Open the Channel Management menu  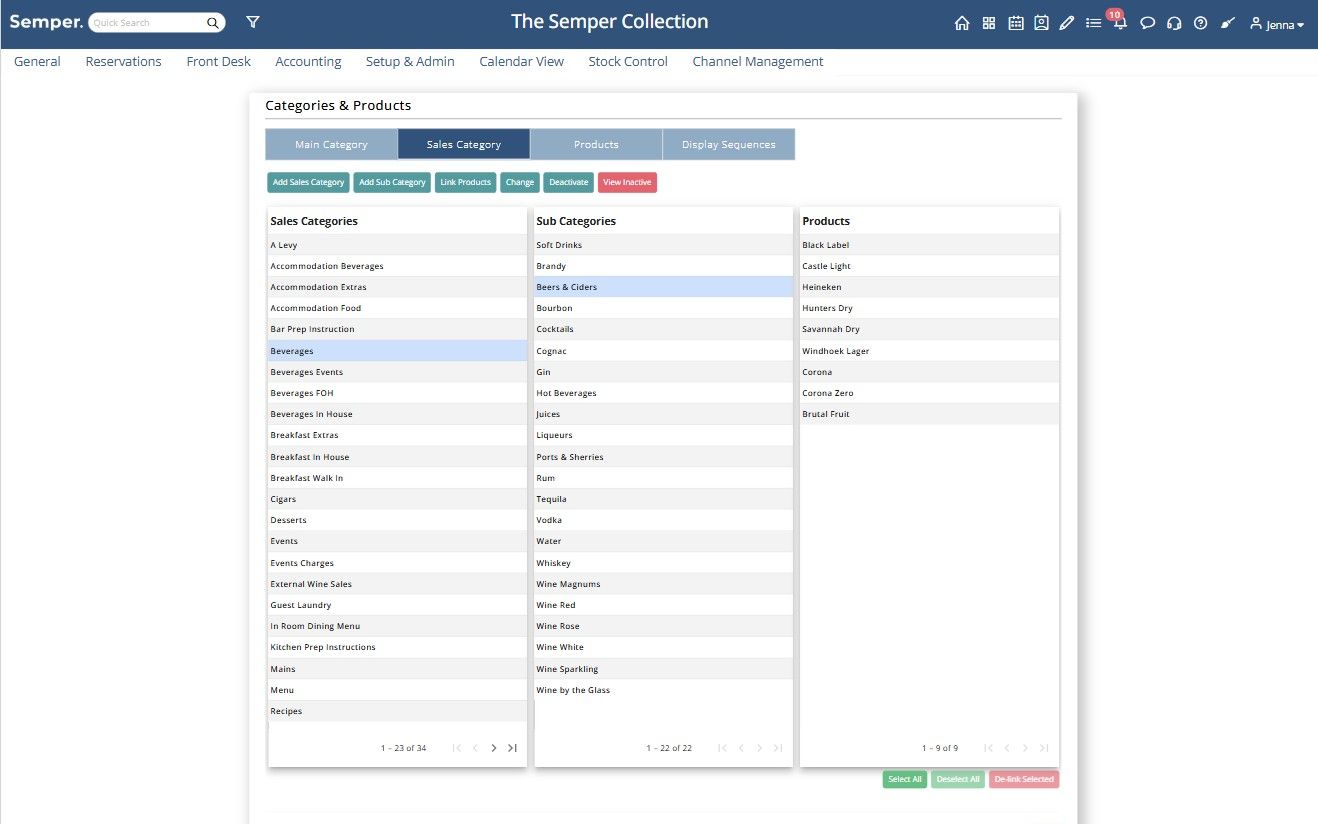click(x=758, y=62)
